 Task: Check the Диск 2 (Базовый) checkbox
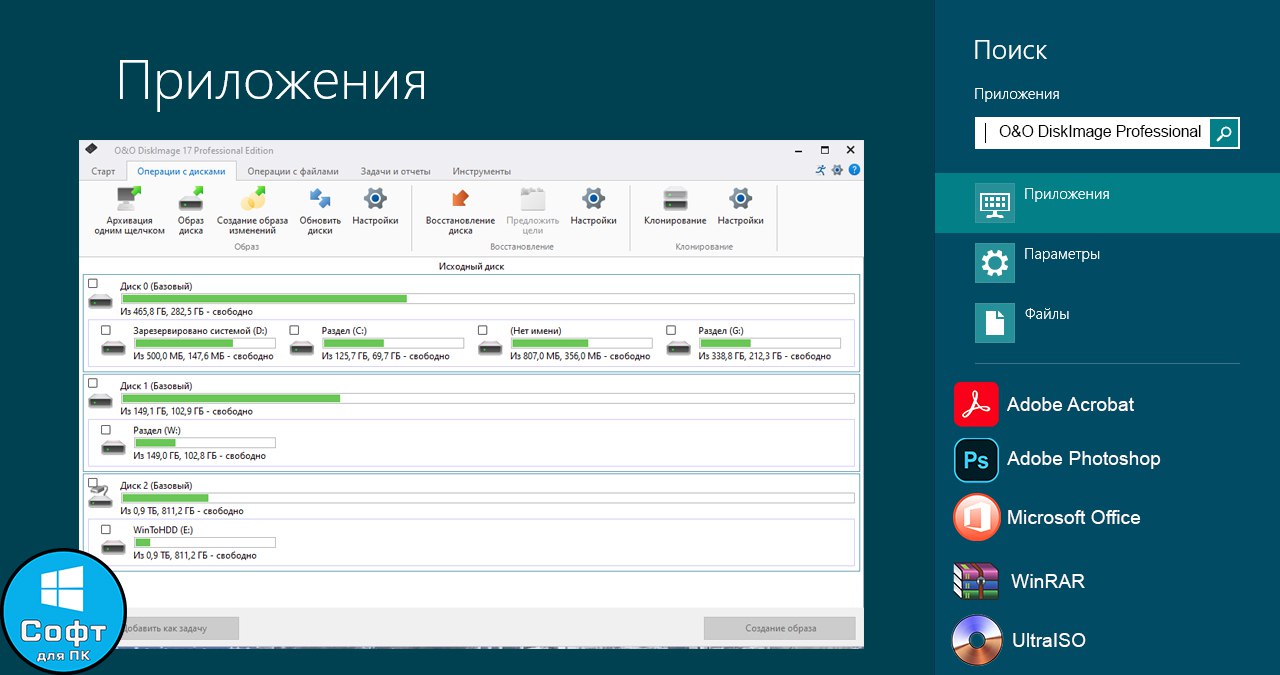click(93, 483)
